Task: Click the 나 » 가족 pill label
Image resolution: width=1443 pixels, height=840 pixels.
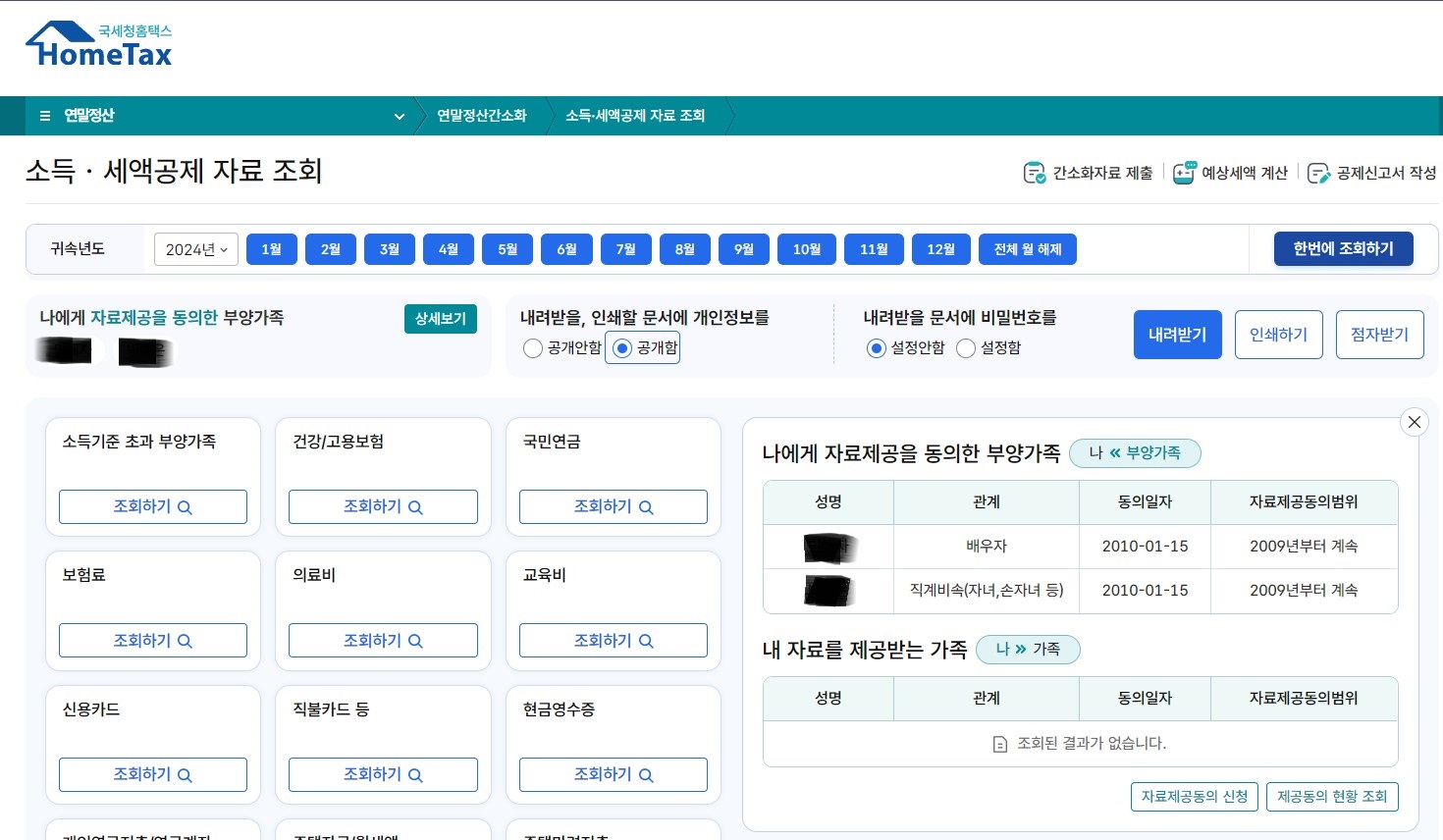Action: tap(1028, 650)
